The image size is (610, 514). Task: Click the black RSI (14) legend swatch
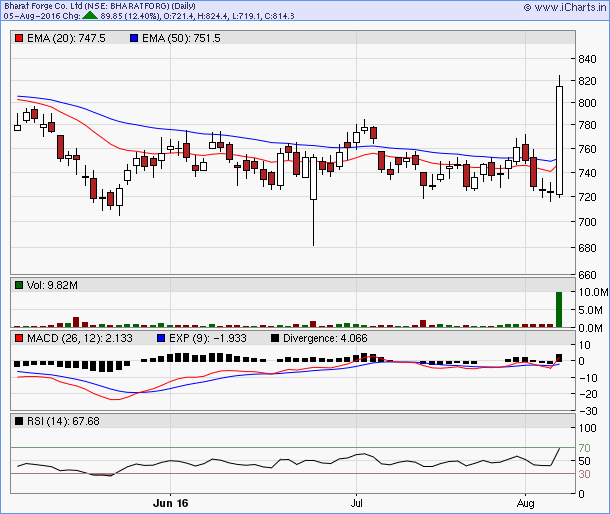[x=19, y=421]
